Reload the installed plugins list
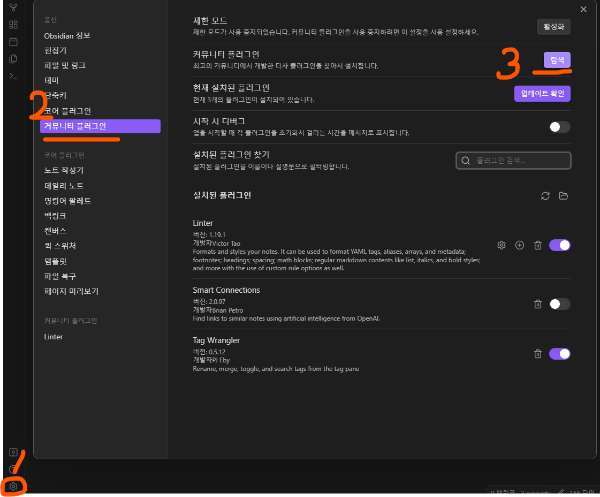The image size is (600, 497). pos(545,196)
